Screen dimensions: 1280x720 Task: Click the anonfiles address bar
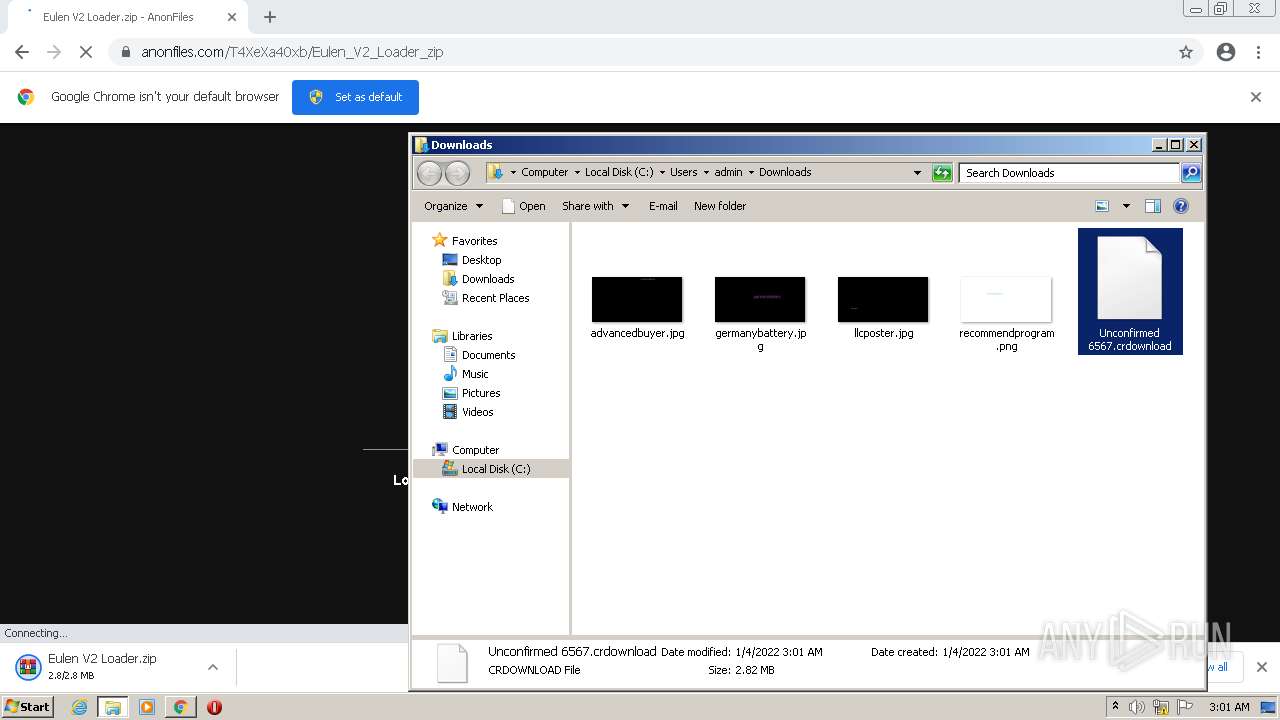[640, 52]
